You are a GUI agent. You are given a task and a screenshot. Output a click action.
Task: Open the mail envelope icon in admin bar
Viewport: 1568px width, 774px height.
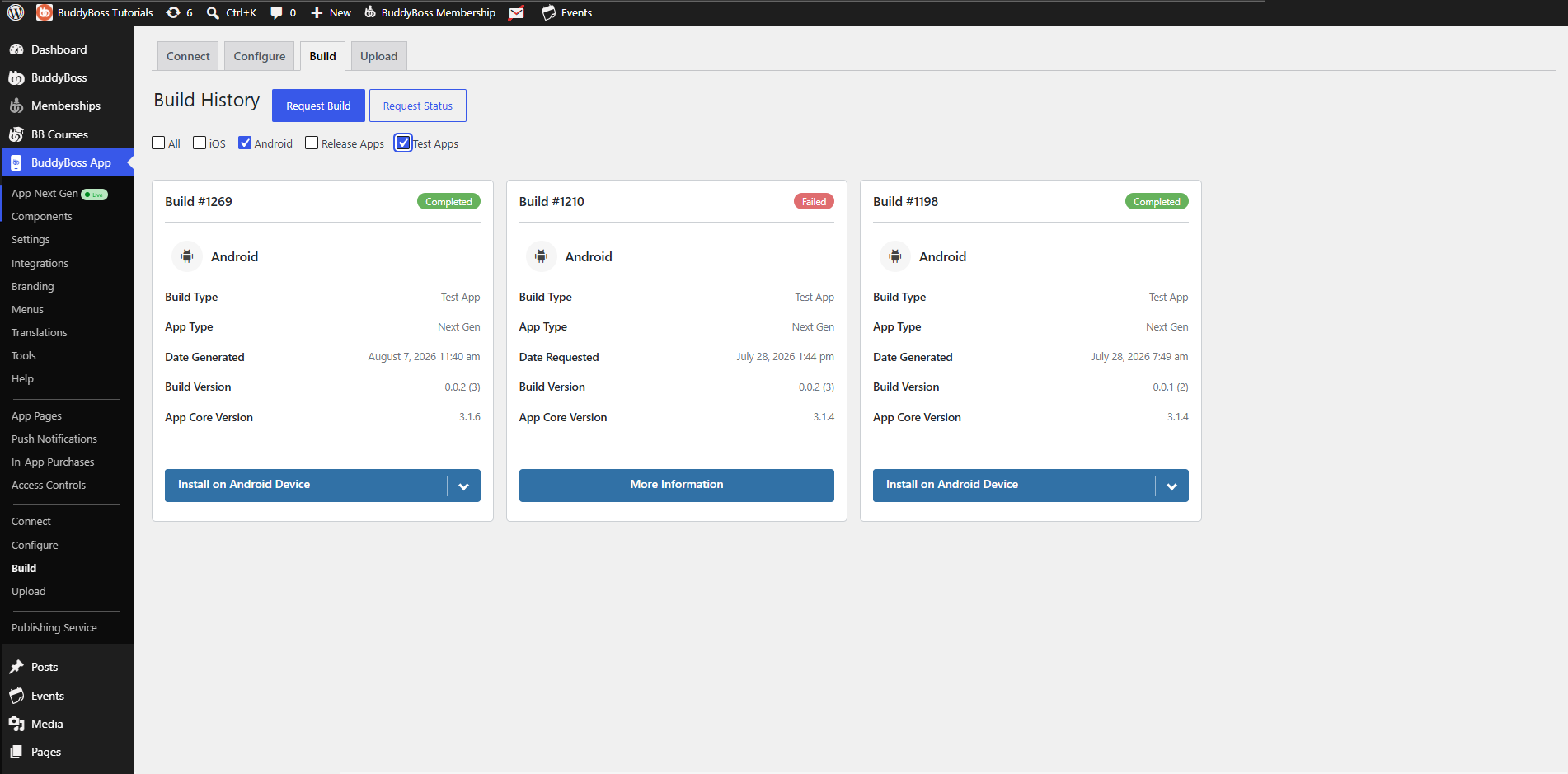(x=517, y=12)
